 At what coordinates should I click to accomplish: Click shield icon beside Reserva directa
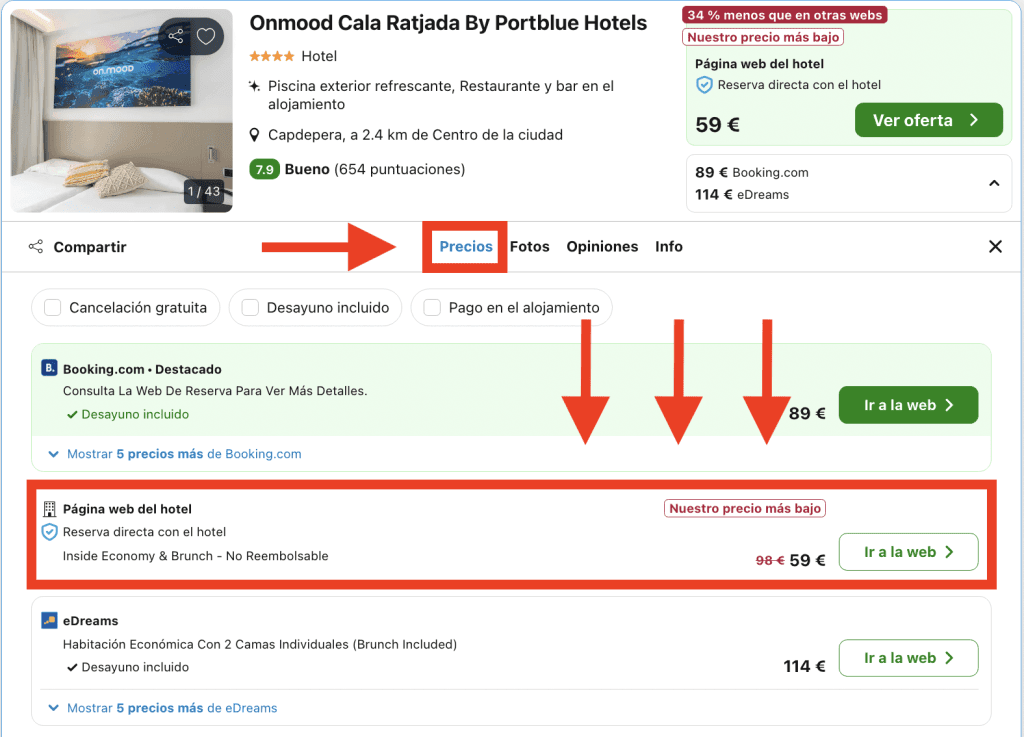tap(49, 532)
